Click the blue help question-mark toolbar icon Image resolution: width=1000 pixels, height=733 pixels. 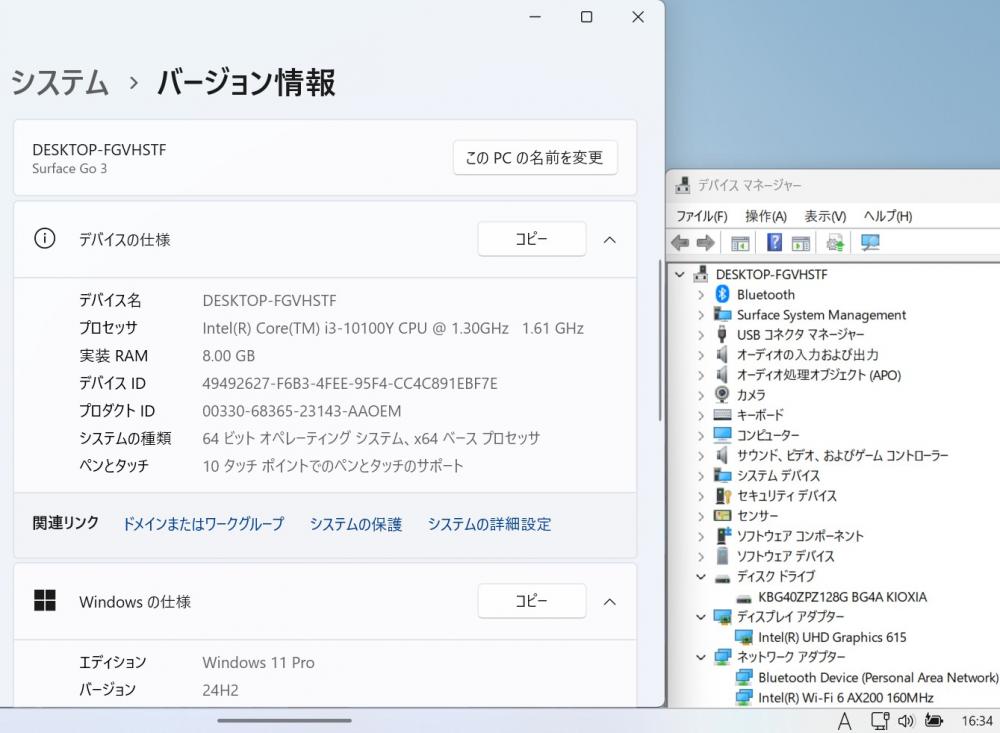[x=774, y=242]
